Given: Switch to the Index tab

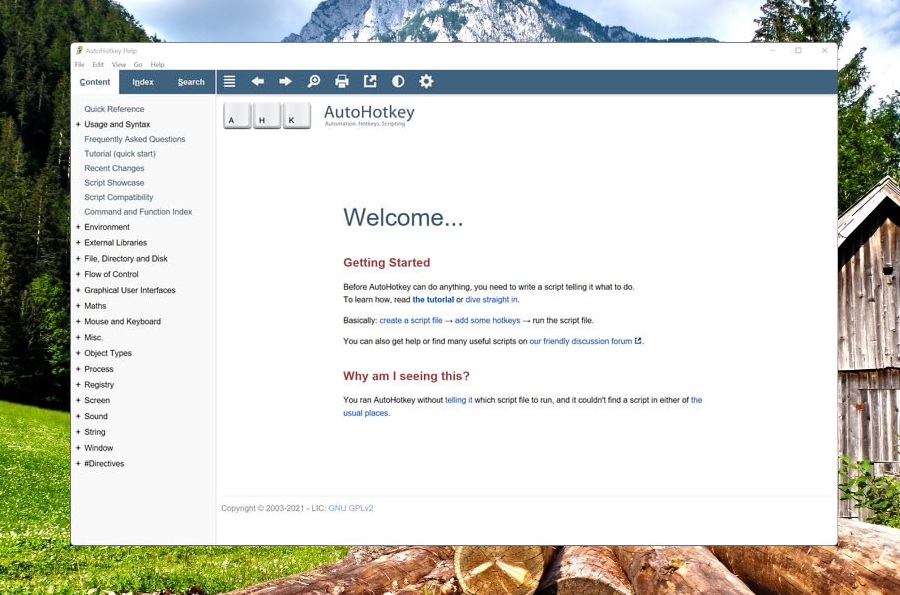Looking at the screenshot, I should 143,82.
